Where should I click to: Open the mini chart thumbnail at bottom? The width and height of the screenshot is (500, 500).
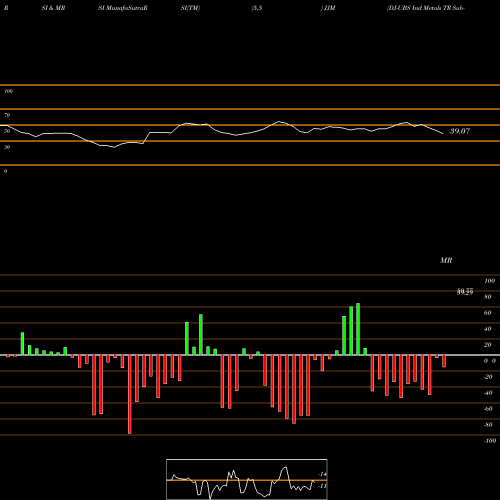click(247, 479)
